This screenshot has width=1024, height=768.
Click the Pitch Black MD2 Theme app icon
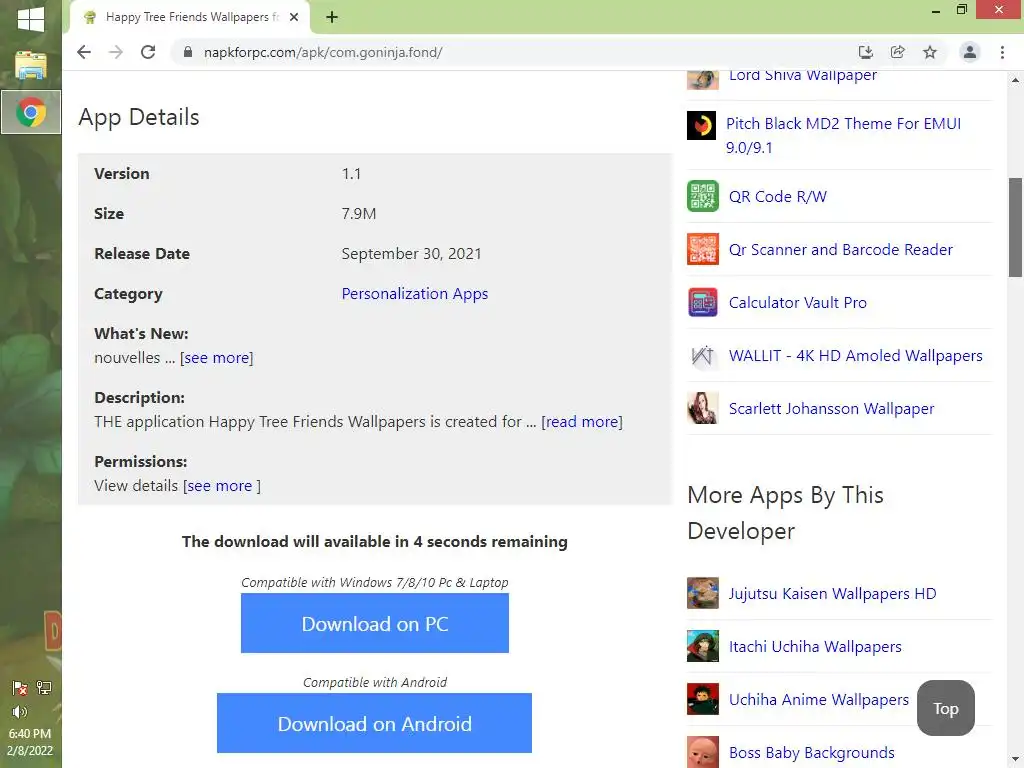point(702,125)
